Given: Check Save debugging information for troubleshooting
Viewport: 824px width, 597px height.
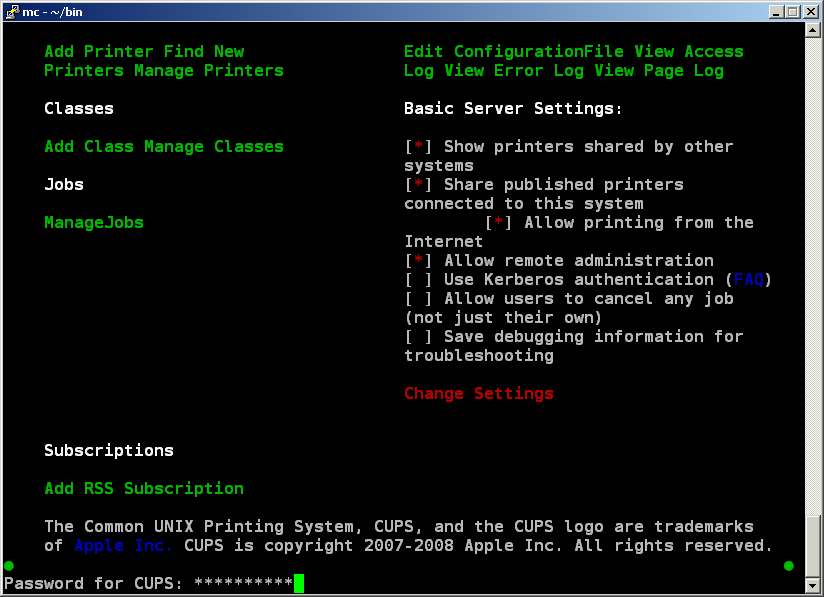Looking at the screenshot, I should [x=418, y=337].
